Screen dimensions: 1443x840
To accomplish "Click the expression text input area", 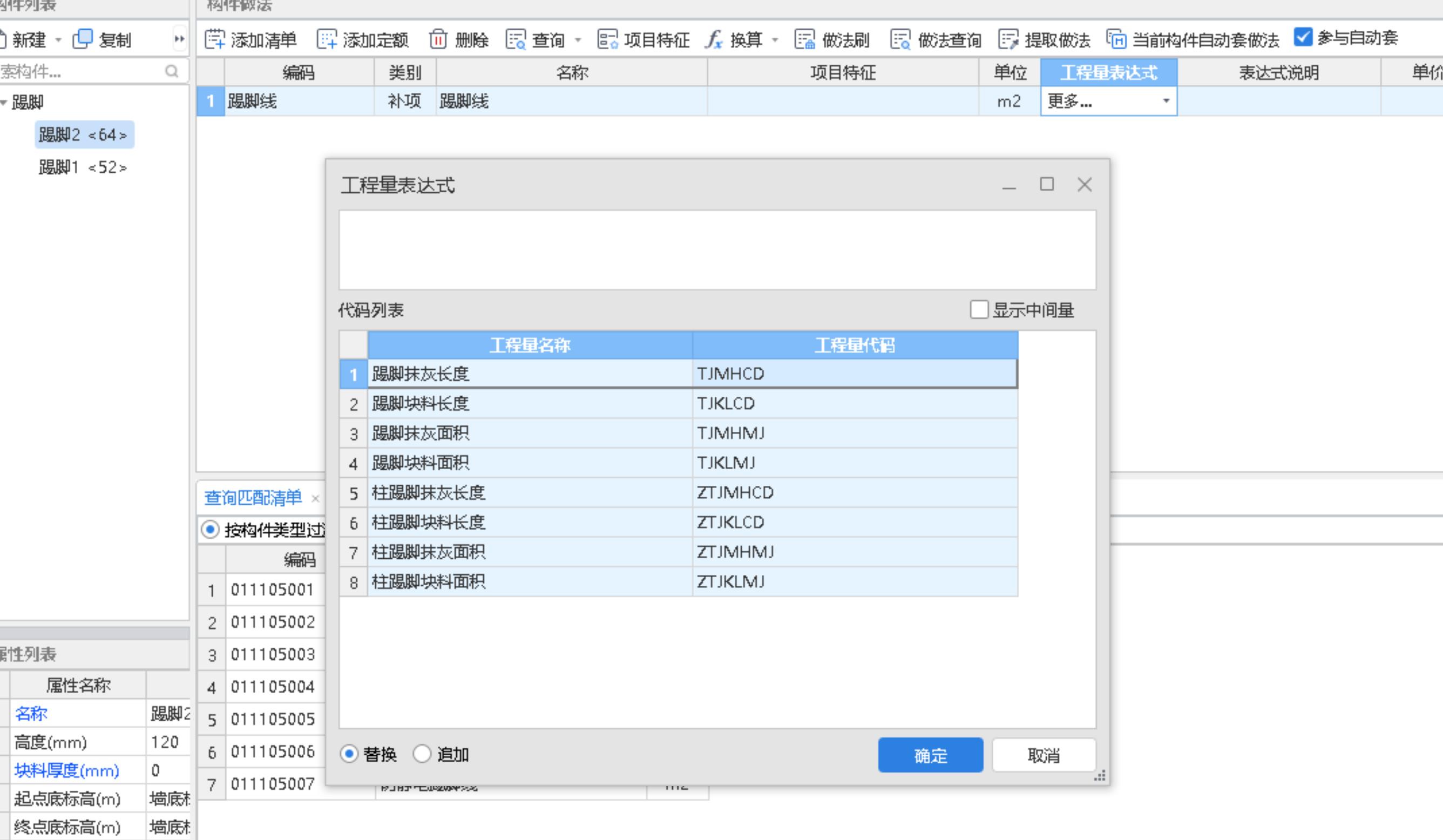I will [x=717, y=249].
